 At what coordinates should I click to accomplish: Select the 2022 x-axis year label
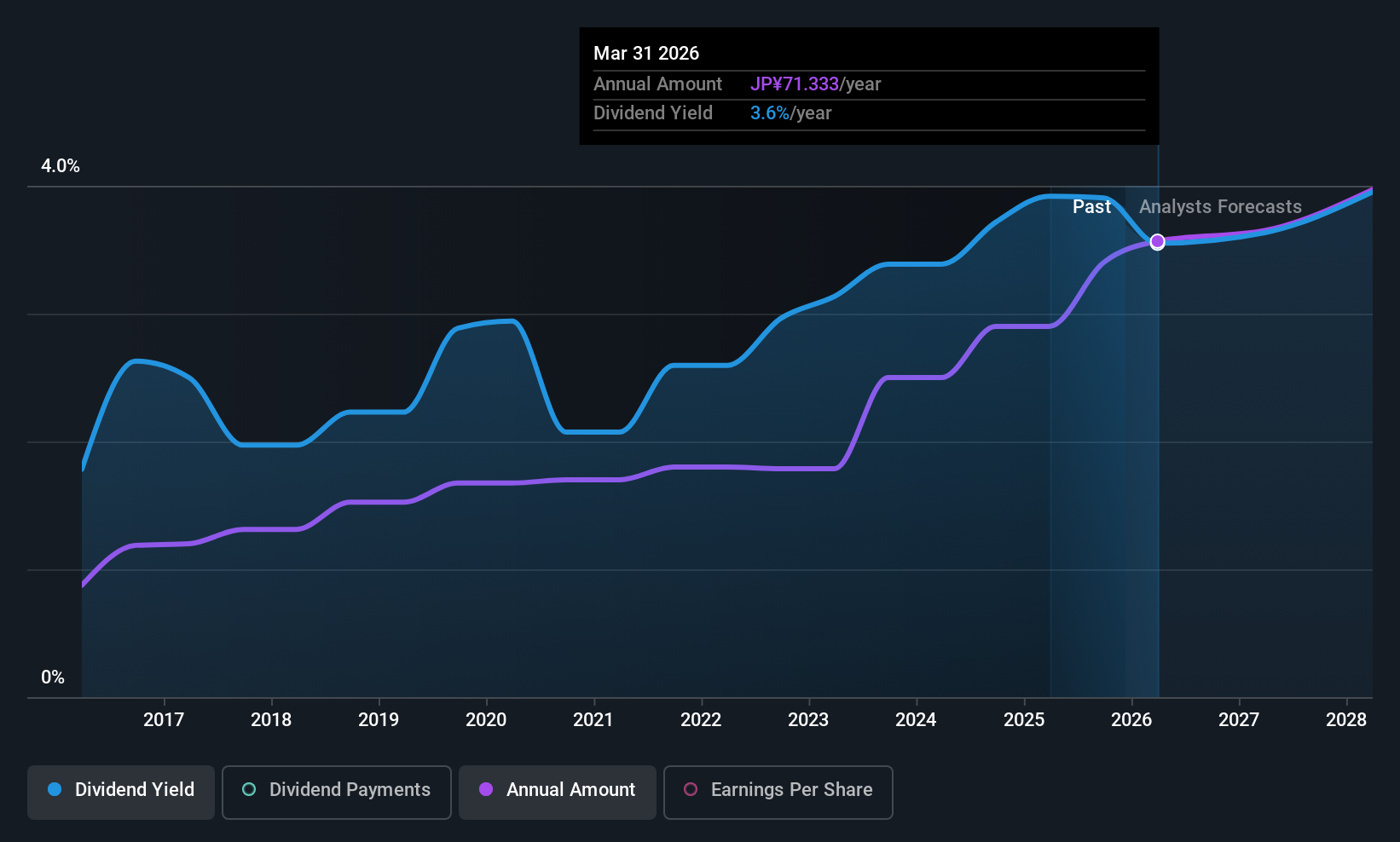point(701,720)
